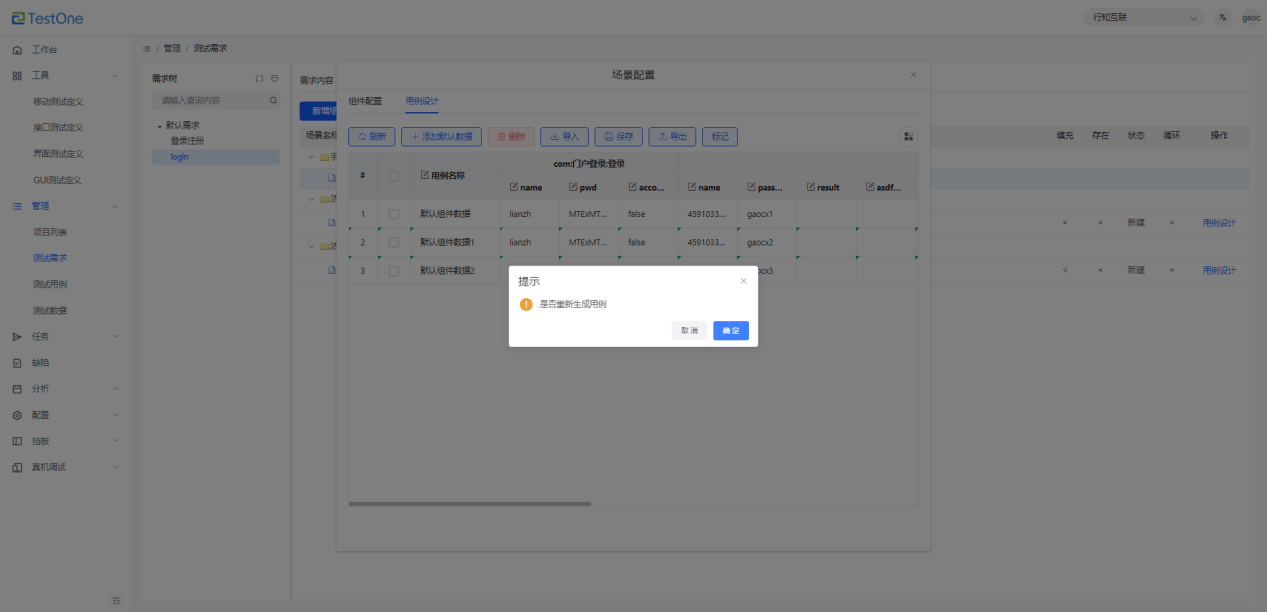Open GUI测试定义 in sidebar
The height and width of the screenshot is (612, 1267).
(57, 180)
